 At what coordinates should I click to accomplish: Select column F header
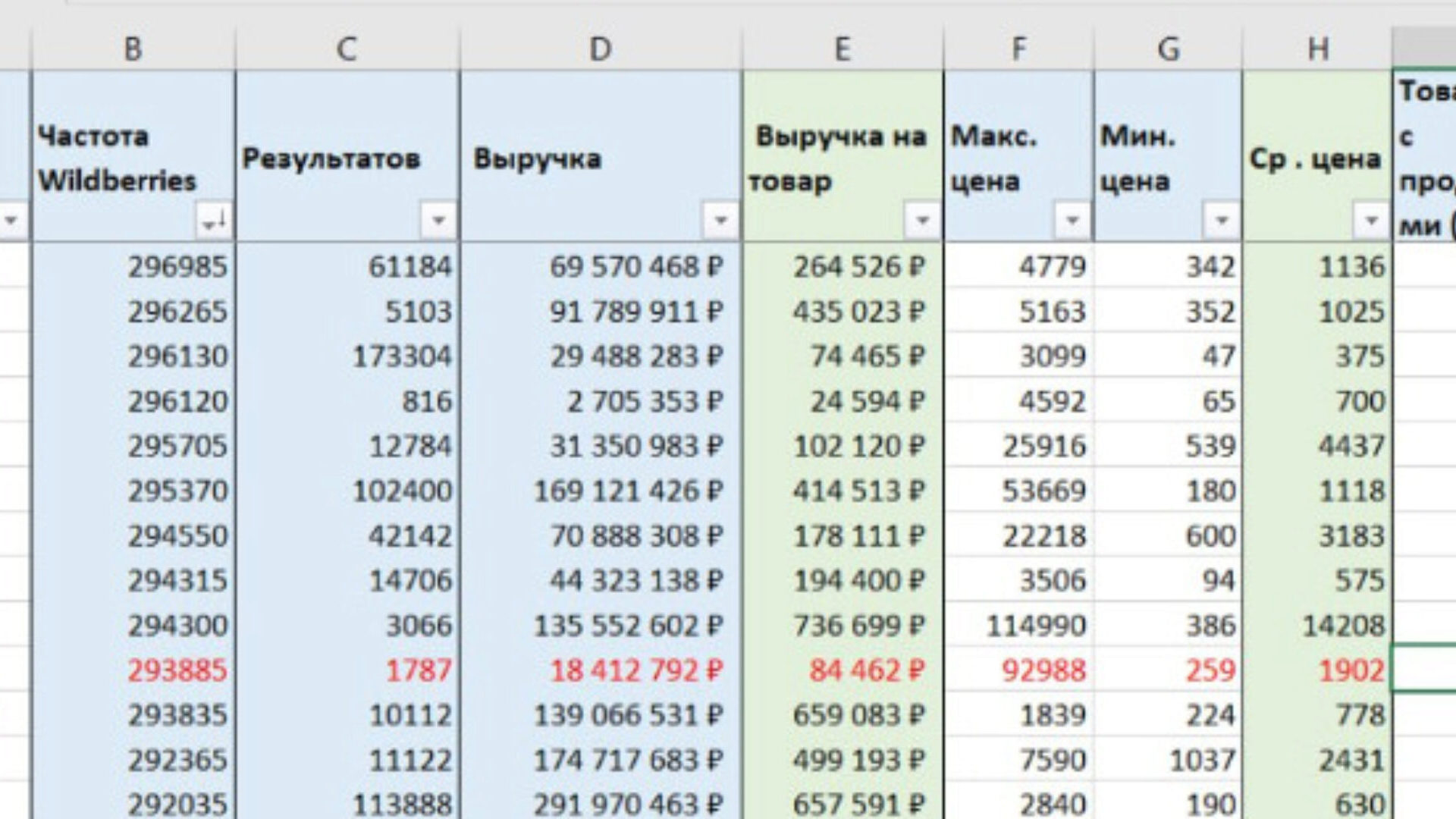point(1018,49)
